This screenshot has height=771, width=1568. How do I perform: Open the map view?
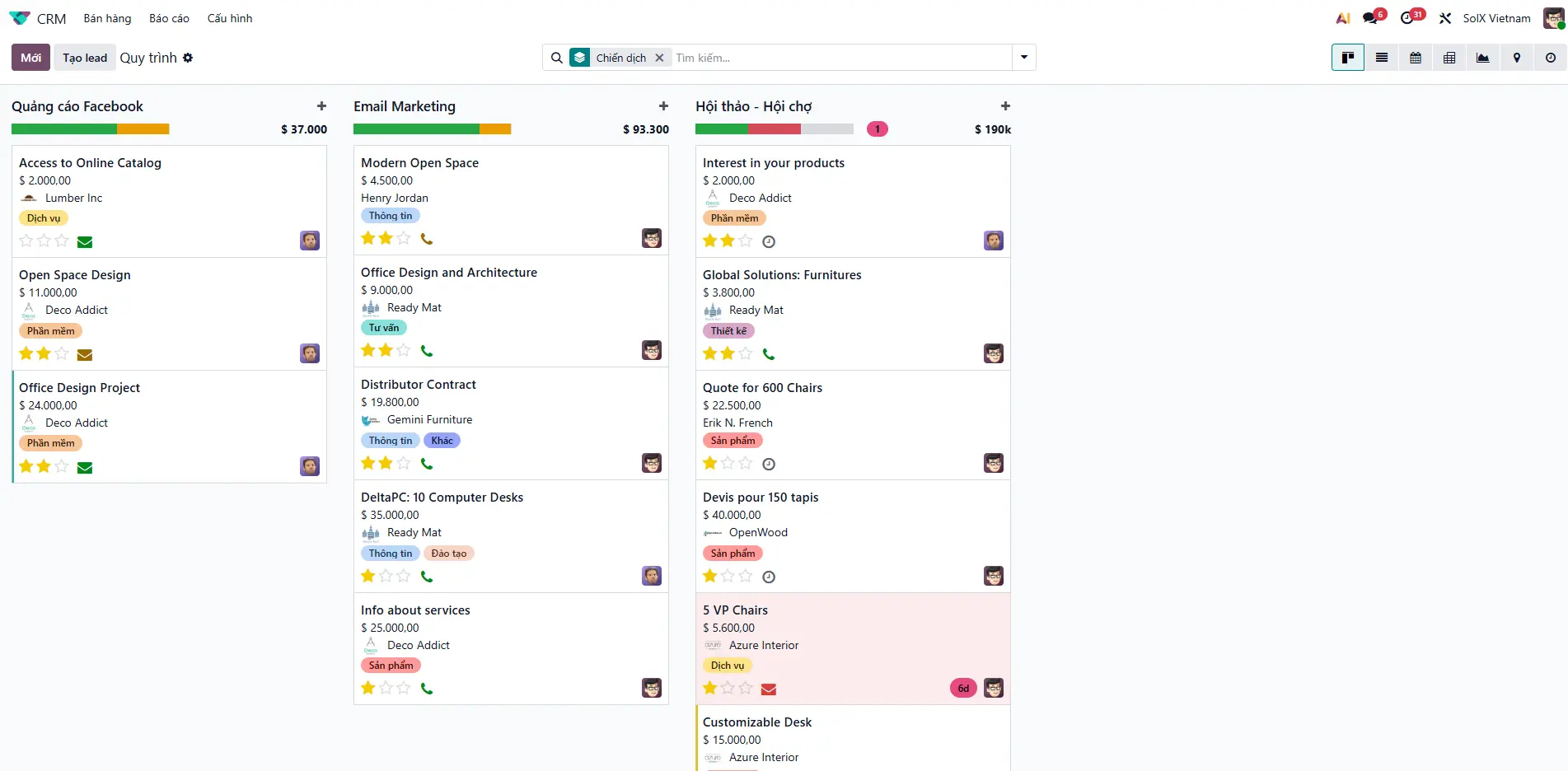[x=1517, y=58]
